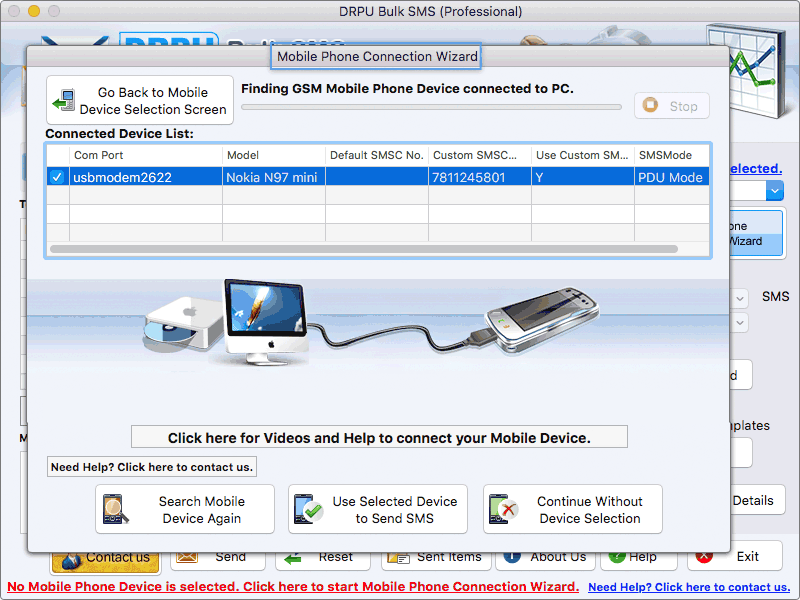Viewport: 800px width, 600px height.
Task: Click the person icon on Contact us button
Action: click(x=71, y=562)
